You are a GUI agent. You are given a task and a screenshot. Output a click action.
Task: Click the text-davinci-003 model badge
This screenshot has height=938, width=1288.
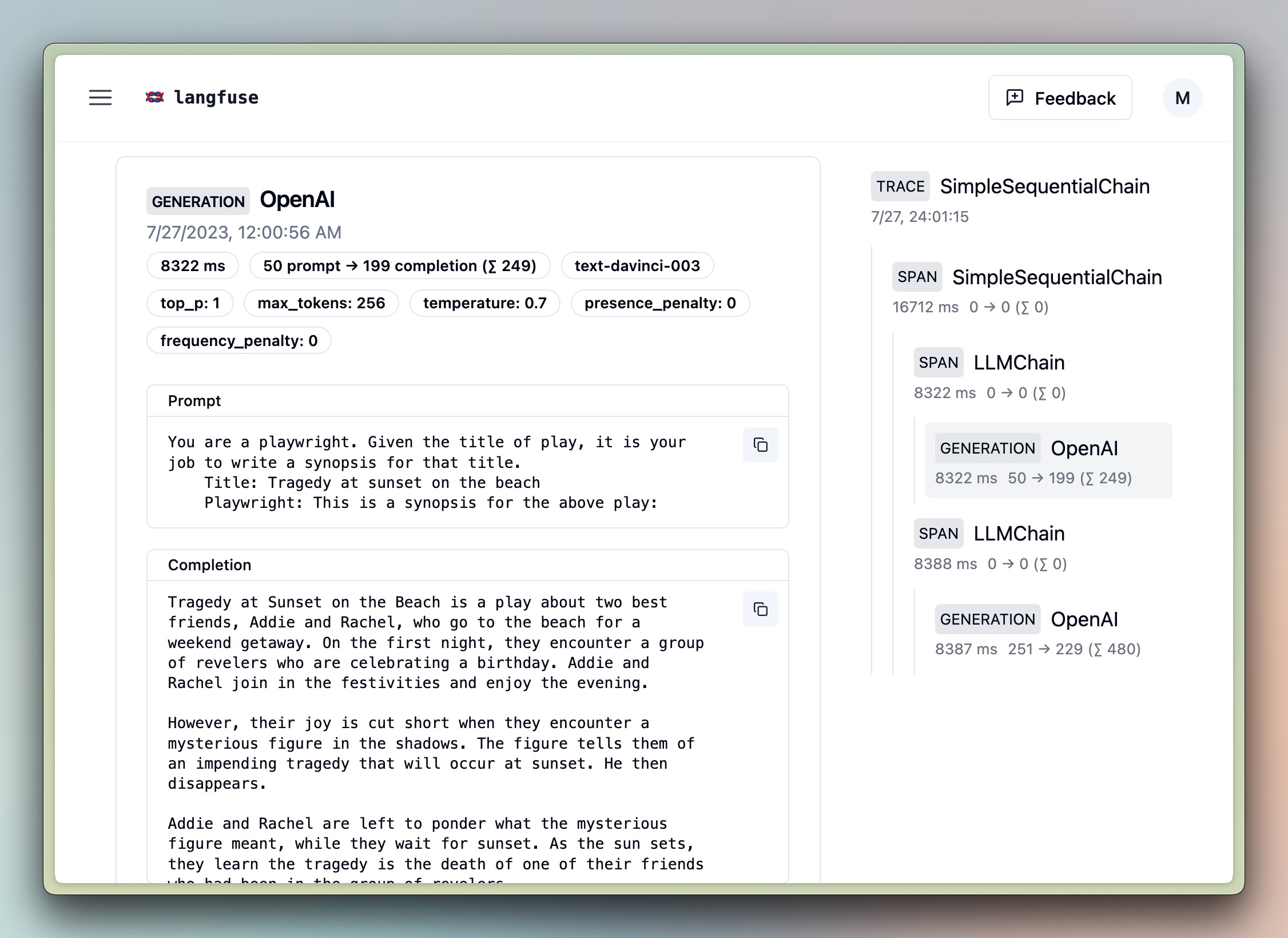pyautogui.click(x=637, y=265)
